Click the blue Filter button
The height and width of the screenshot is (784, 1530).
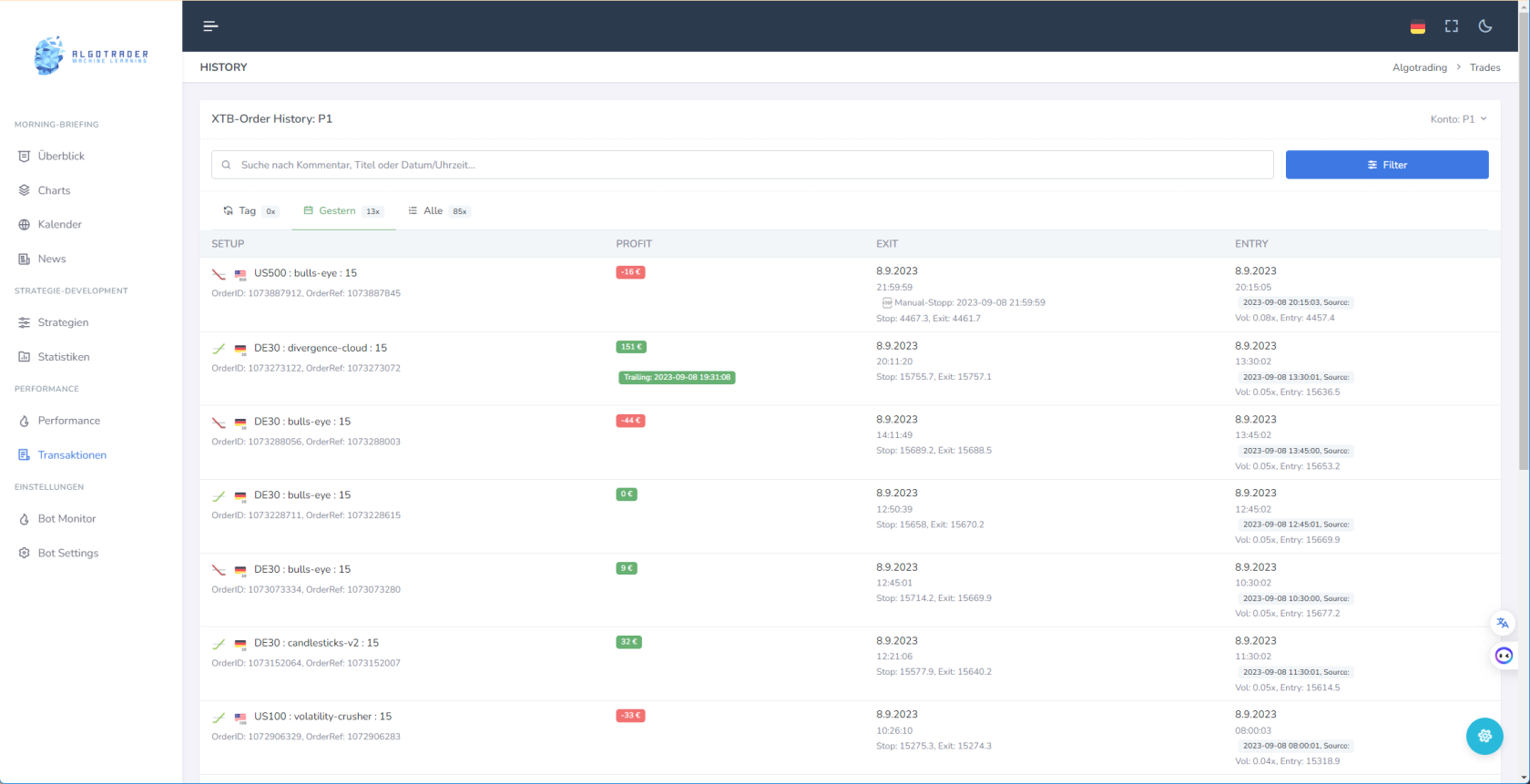(1387, 165)
